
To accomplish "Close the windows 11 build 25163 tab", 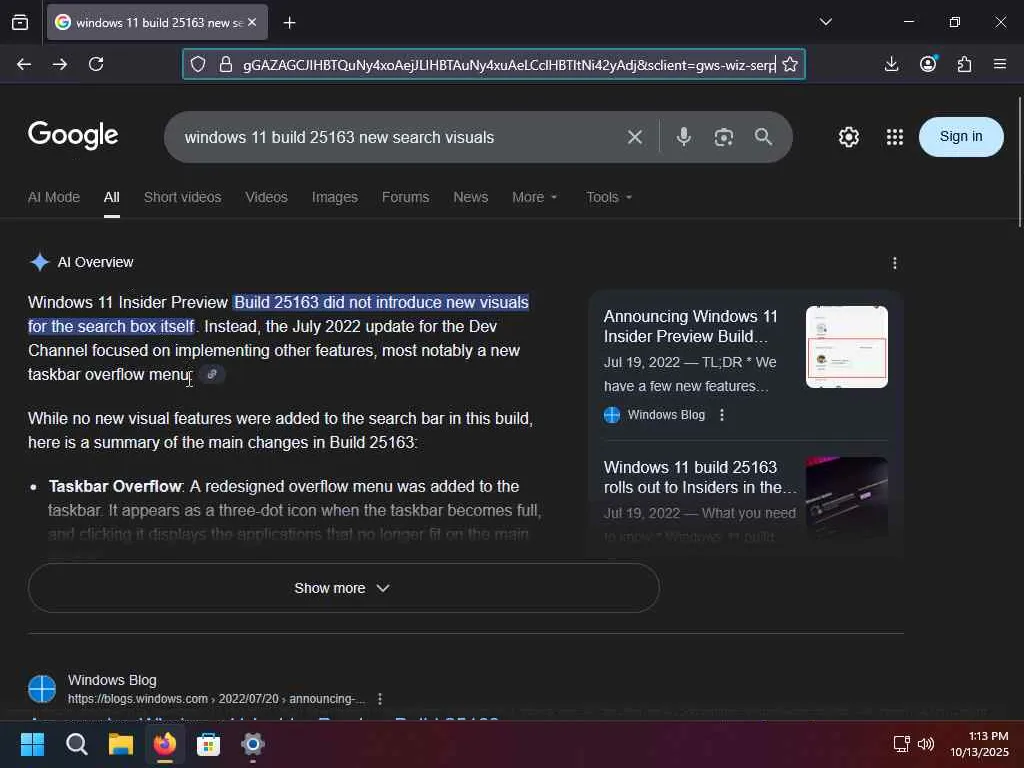I will 252,22.
